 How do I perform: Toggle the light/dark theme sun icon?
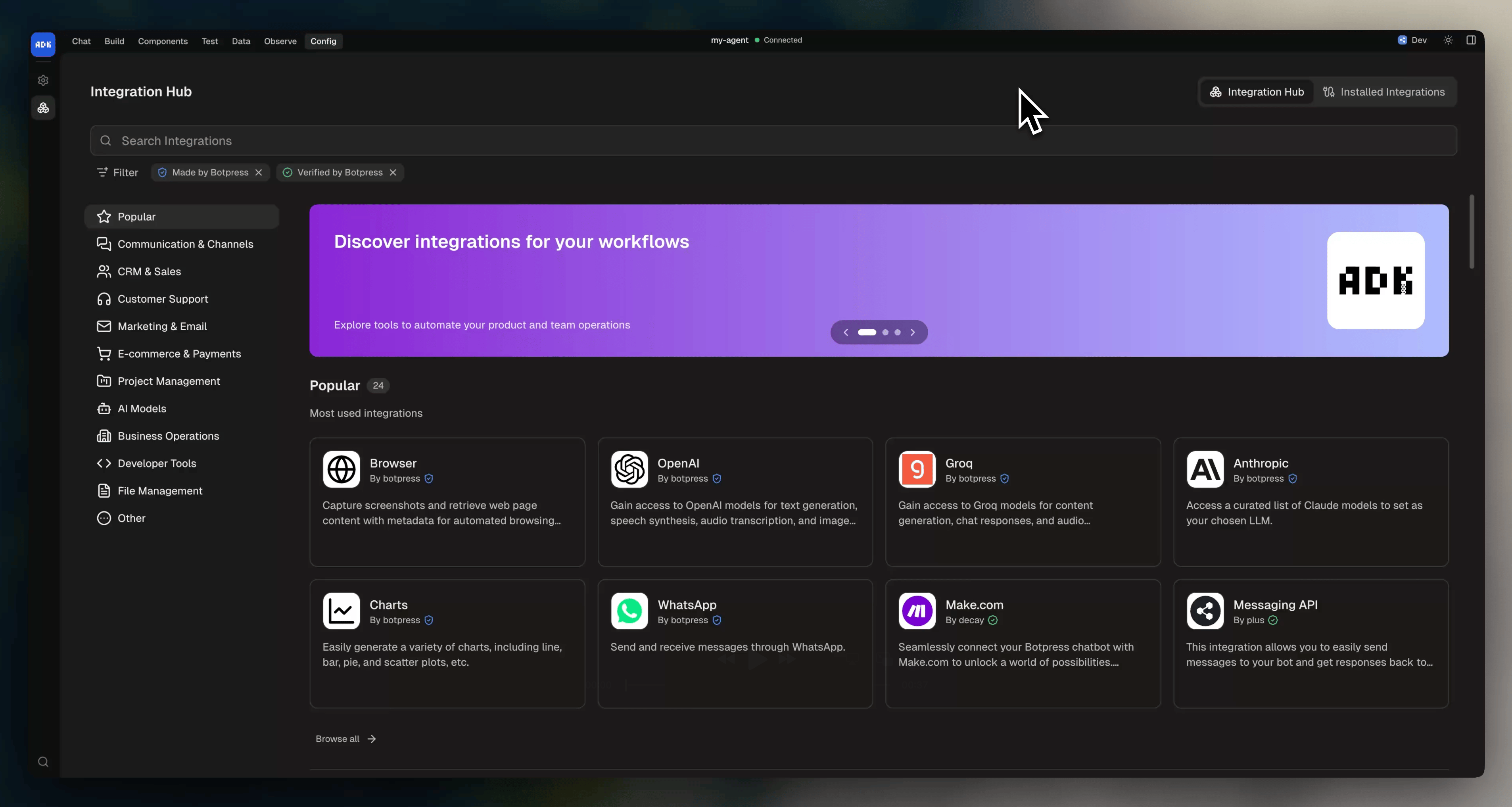[1448, 40]
